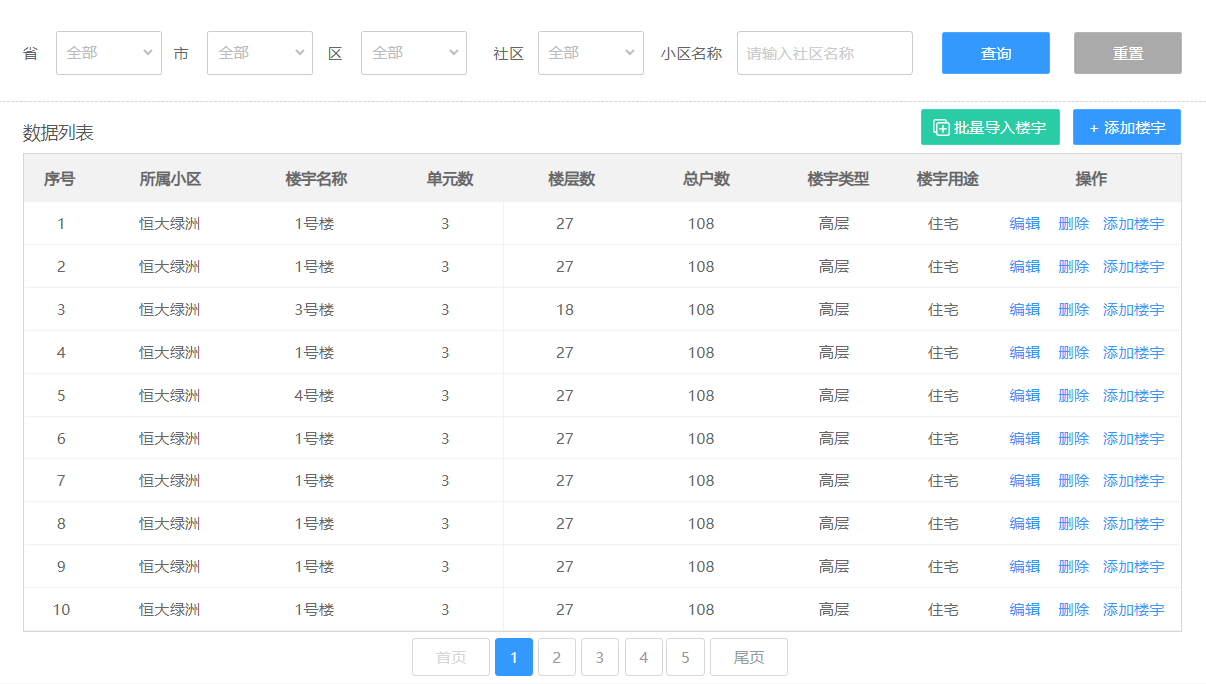Viewport: 1206px width, 684px height.
Task: Click the 尾页 last page button
Action: tap(748, 657)
